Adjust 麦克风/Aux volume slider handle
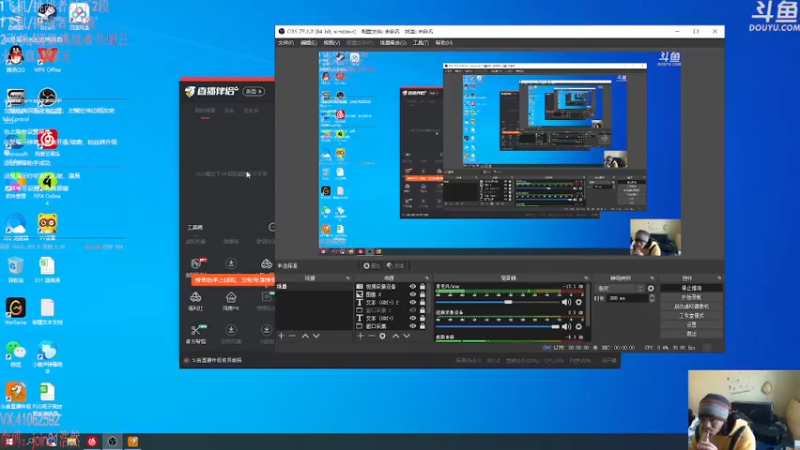The image size is (800, 450). click(508, 302)
